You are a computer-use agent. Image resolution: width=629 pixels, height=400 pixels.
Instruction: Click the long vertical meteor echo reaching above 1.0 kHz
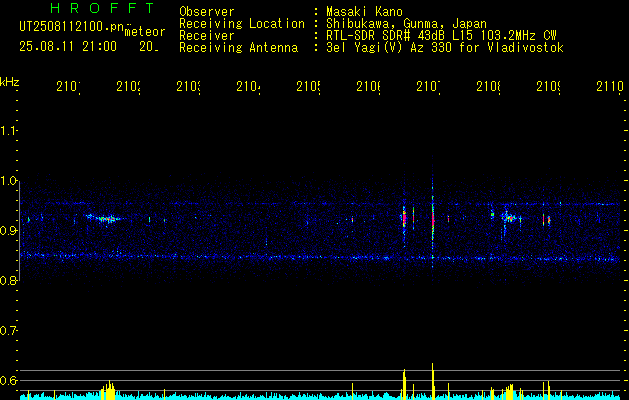[432, 213]
